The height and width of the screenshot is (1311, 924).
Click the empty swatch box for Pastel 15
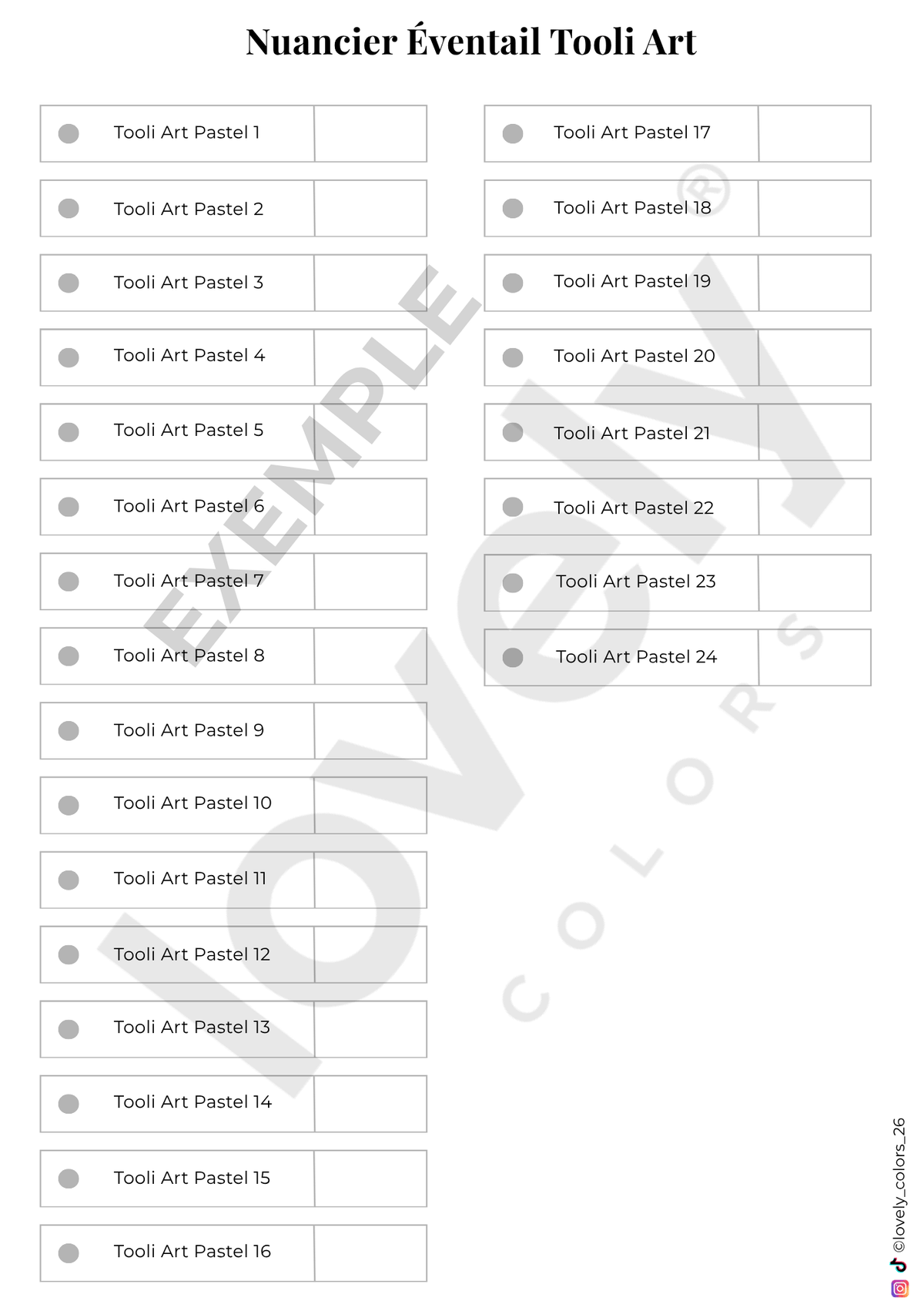tap(370, 1179)
